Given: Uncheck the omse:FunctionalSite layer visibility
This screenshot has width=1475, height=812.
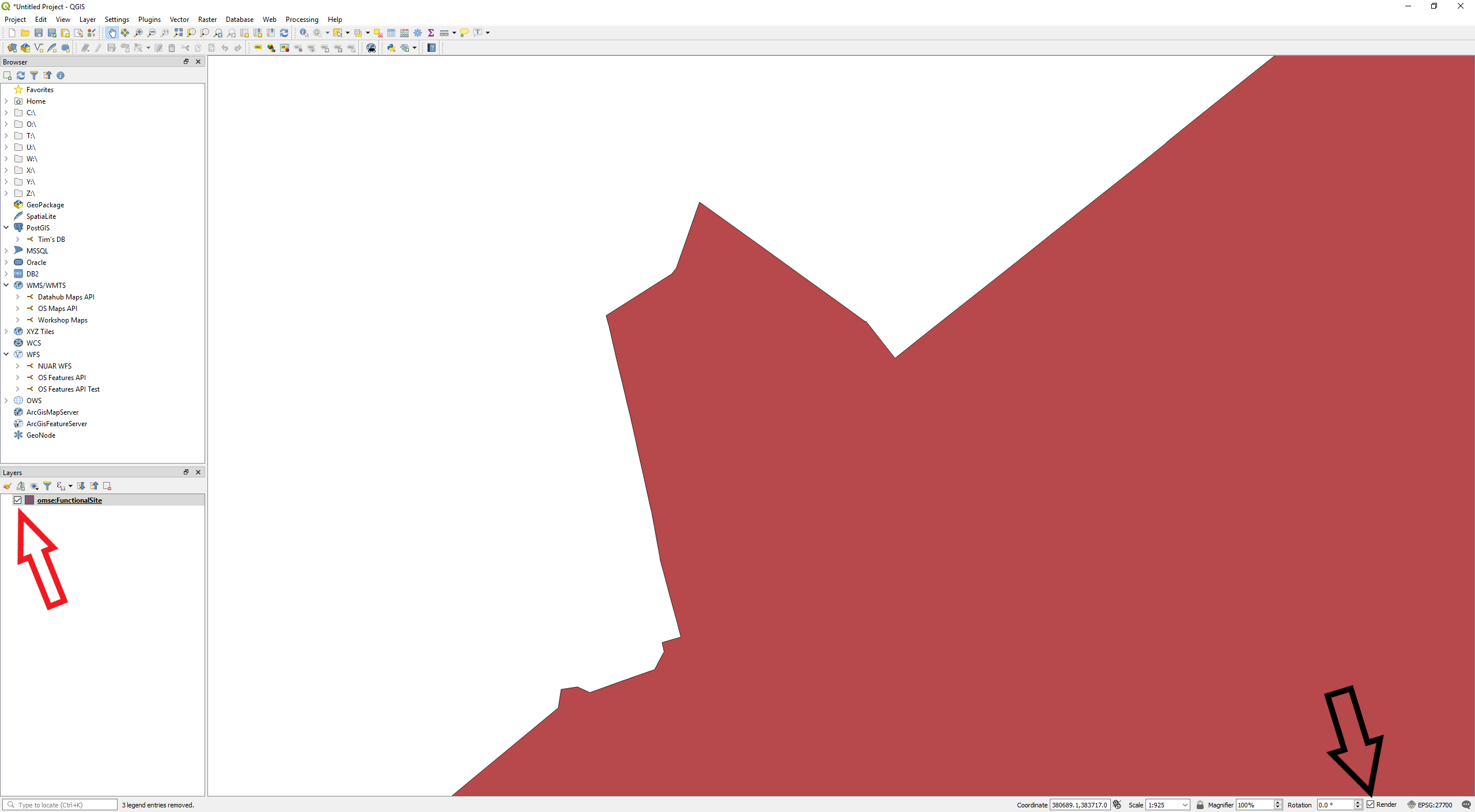Looking at the screenshot, I should [x=17, y=500].
